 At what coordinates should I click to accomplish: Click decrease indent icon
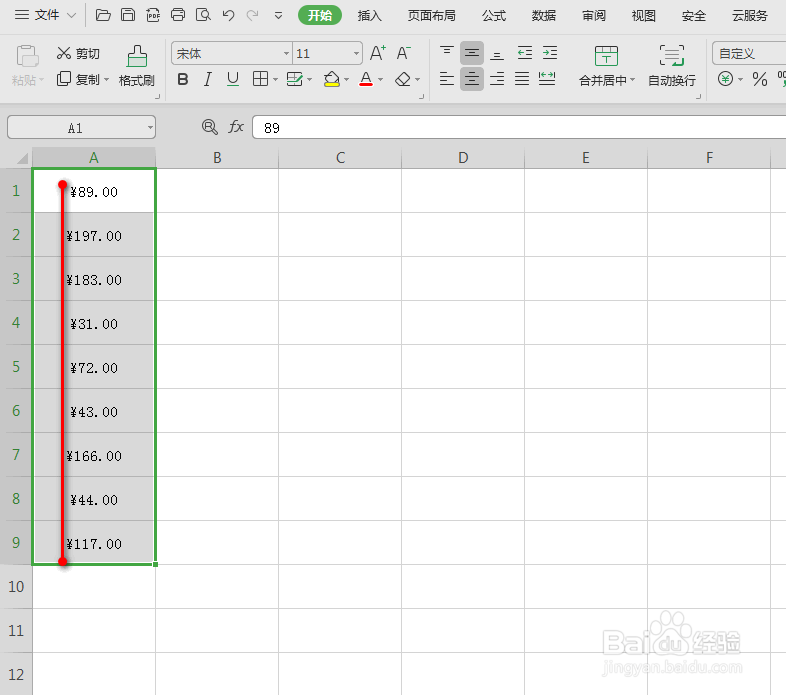click(x=525, y=53)
